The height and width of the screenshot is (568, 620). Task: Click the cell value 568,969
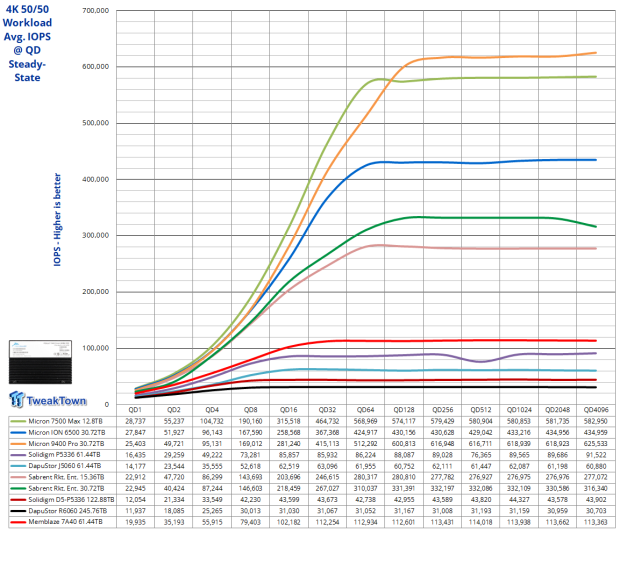click(365, 421)
